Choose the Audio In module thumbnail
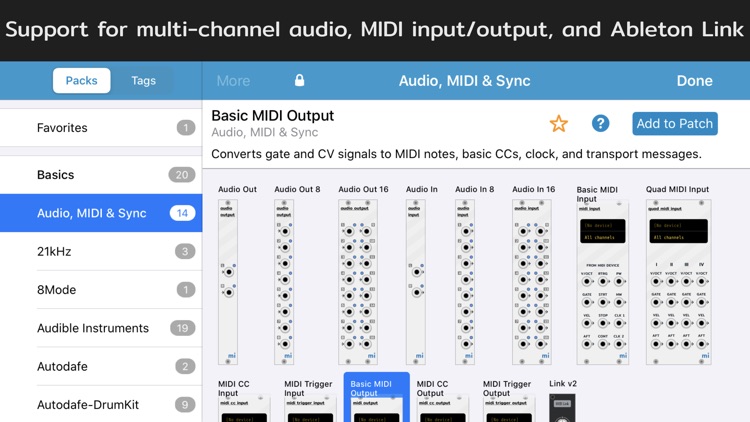The height and width of the screenshot is (422, 750). click(x=416, y=282)
